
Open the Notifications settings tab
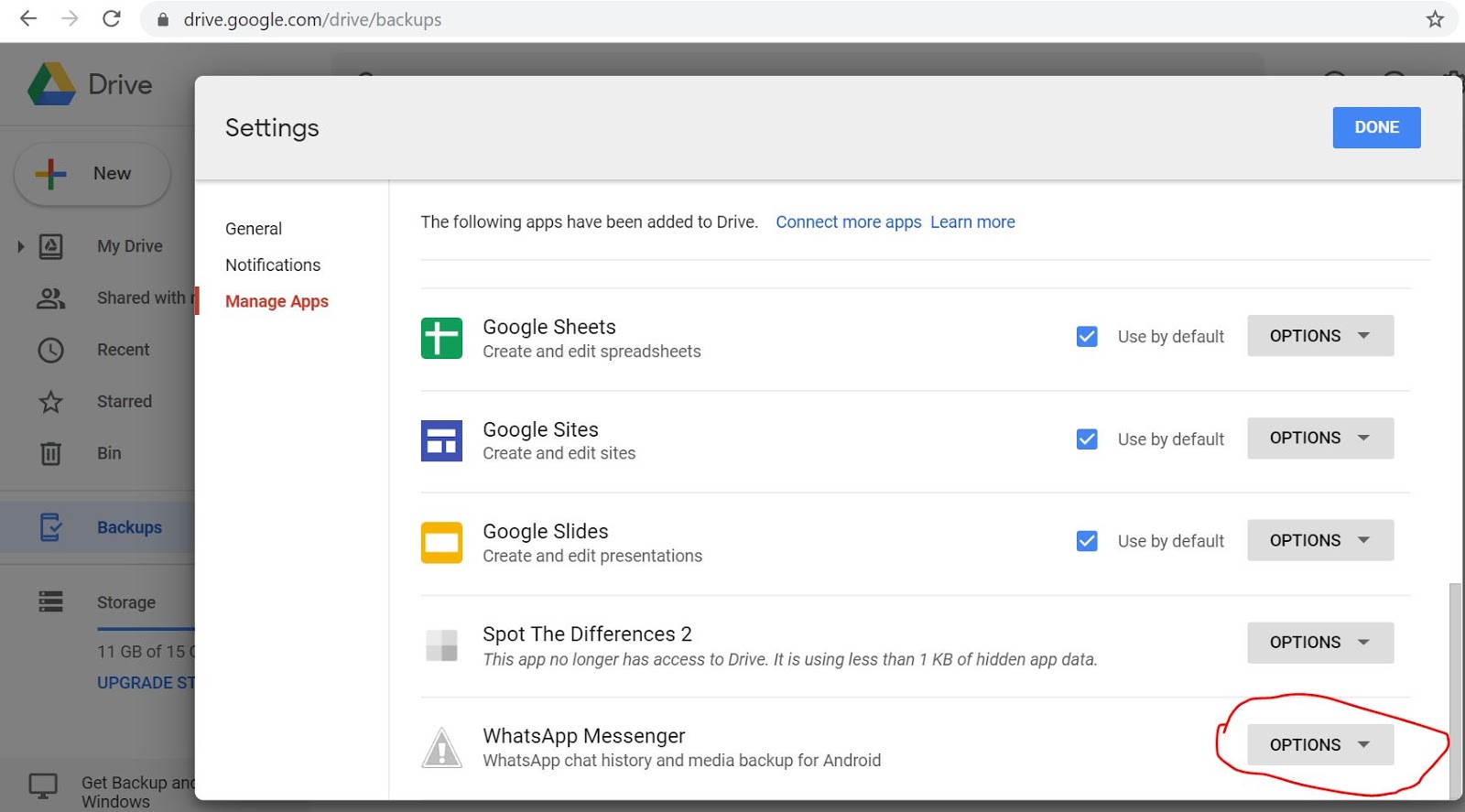[x=273, y=265]
